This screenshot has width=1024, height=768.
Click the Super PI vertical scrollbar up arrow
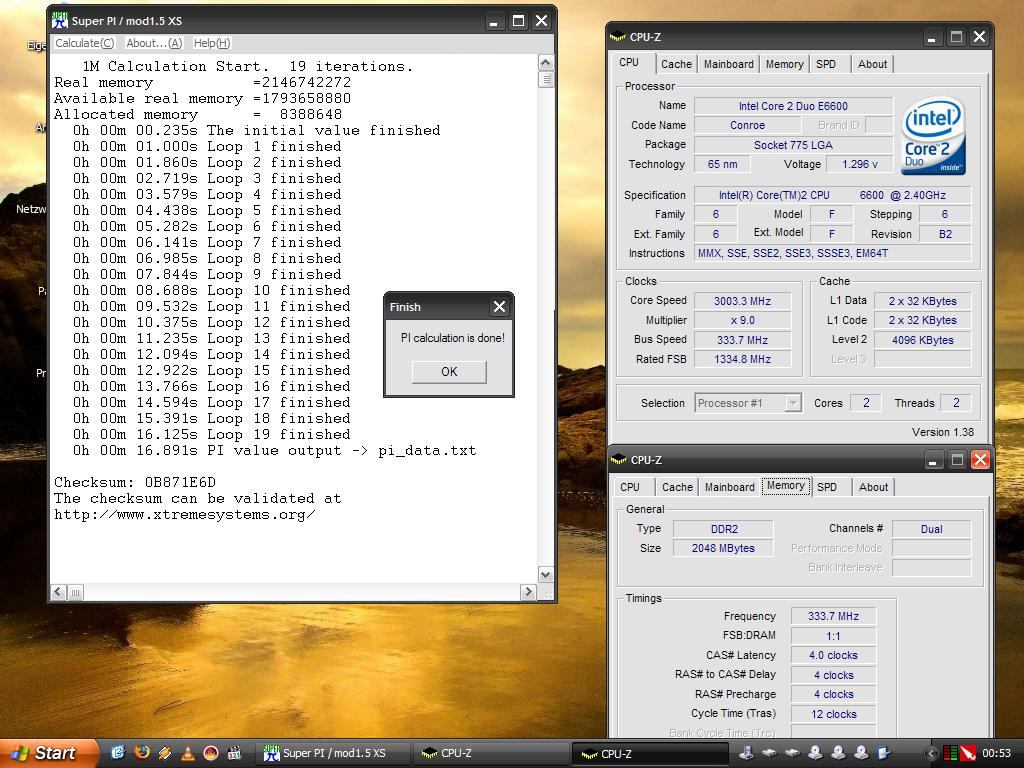(546, 63)
